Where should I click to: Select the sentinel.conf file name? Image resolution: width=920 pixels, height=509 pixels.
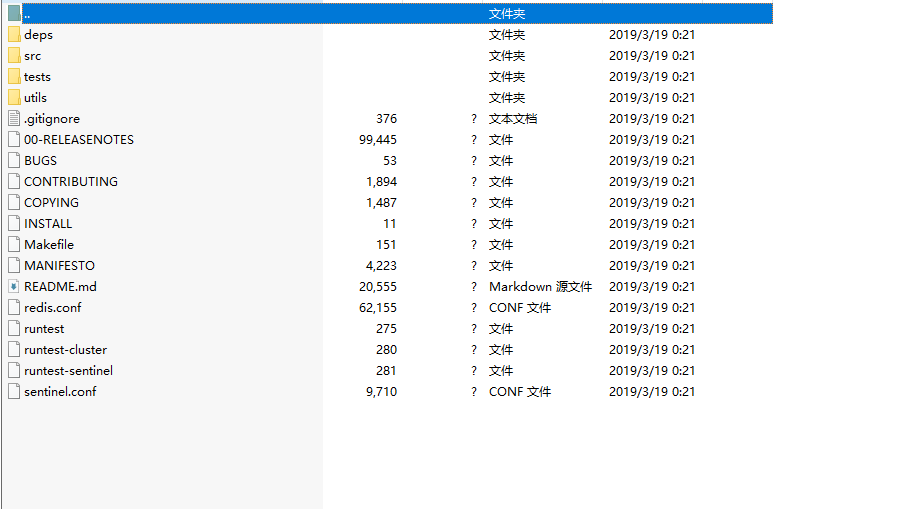[x=60, y=392]
